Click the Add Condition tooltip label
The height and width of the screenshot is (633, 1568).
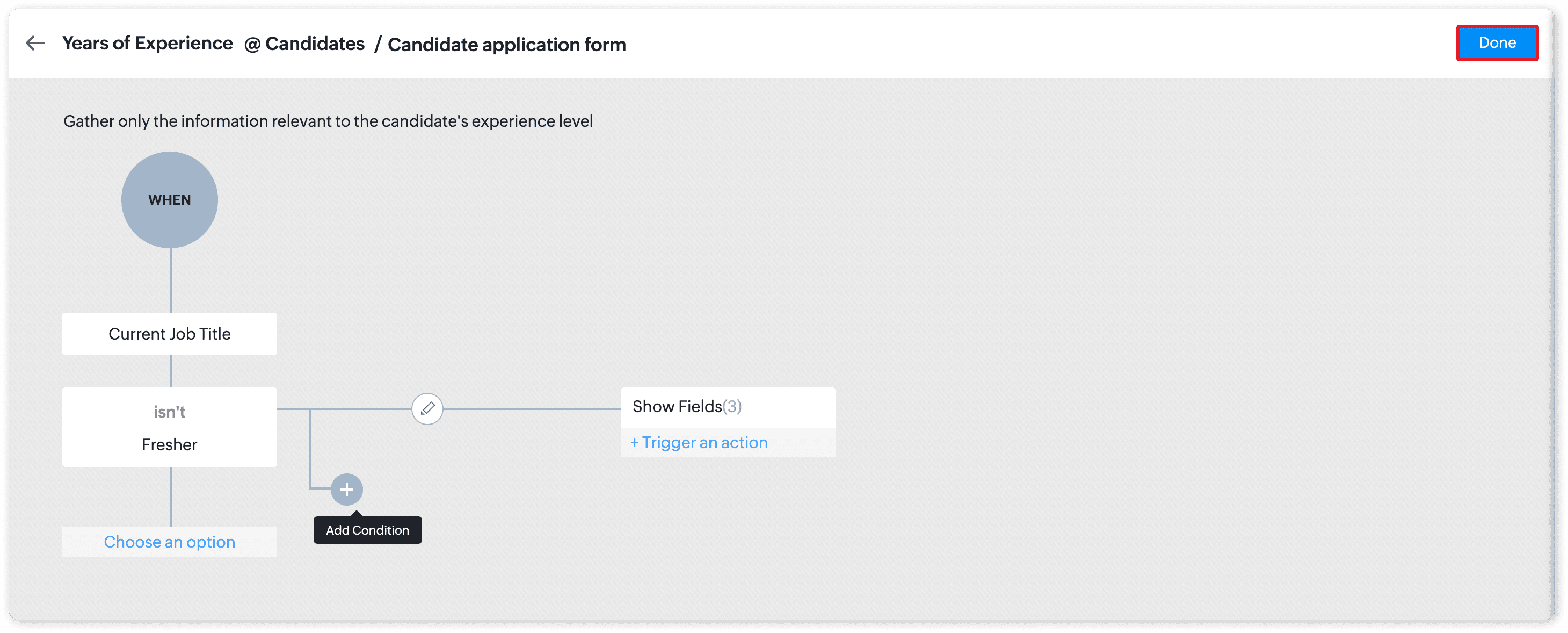point(367,530)
